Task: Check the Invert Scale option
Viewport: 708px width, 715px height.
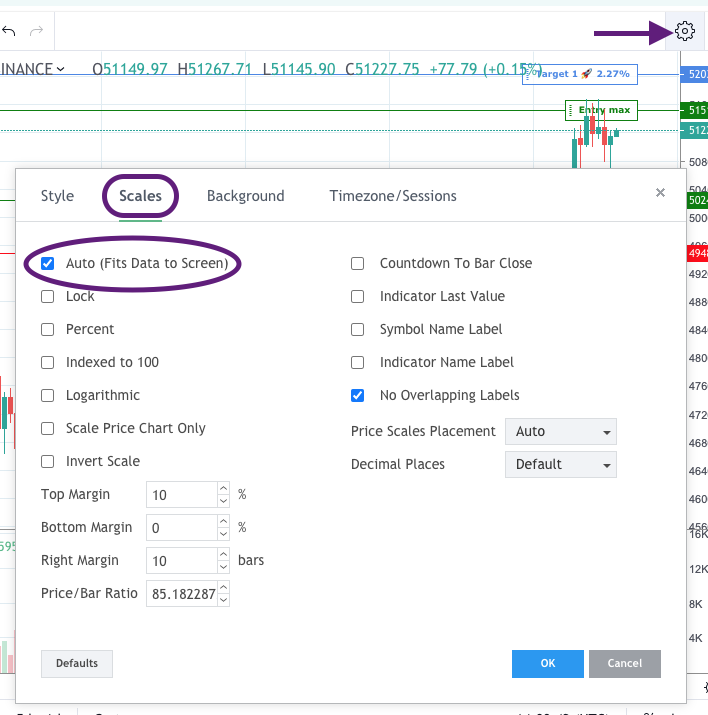Action: (x=48, y=462)
